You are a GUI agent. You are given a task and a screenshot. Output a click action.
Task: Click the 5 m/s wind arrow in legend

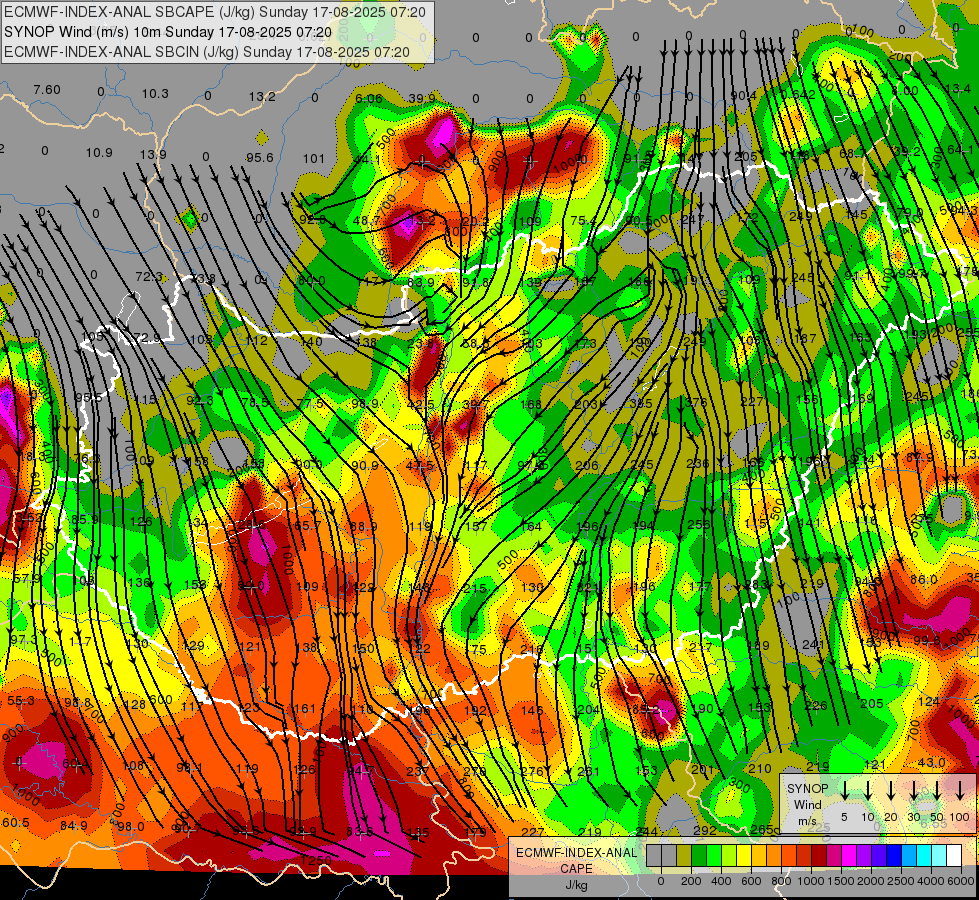(x=845, y=790)
